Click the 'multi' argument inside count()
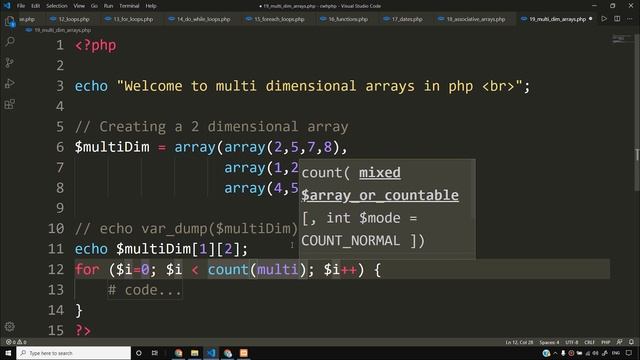The image size is (640, 360). tap(278, 269)
